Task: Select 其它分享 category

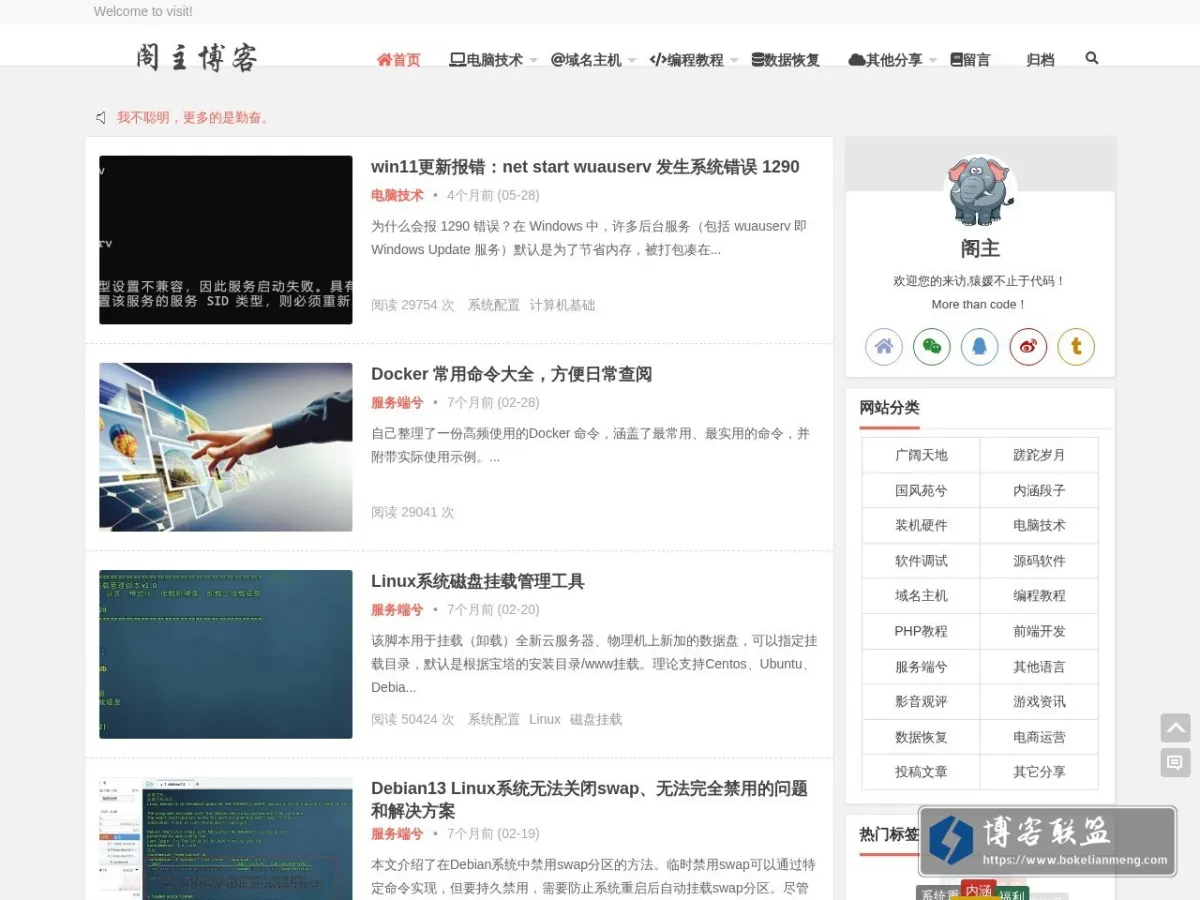Action: [x=1039, y=772]
